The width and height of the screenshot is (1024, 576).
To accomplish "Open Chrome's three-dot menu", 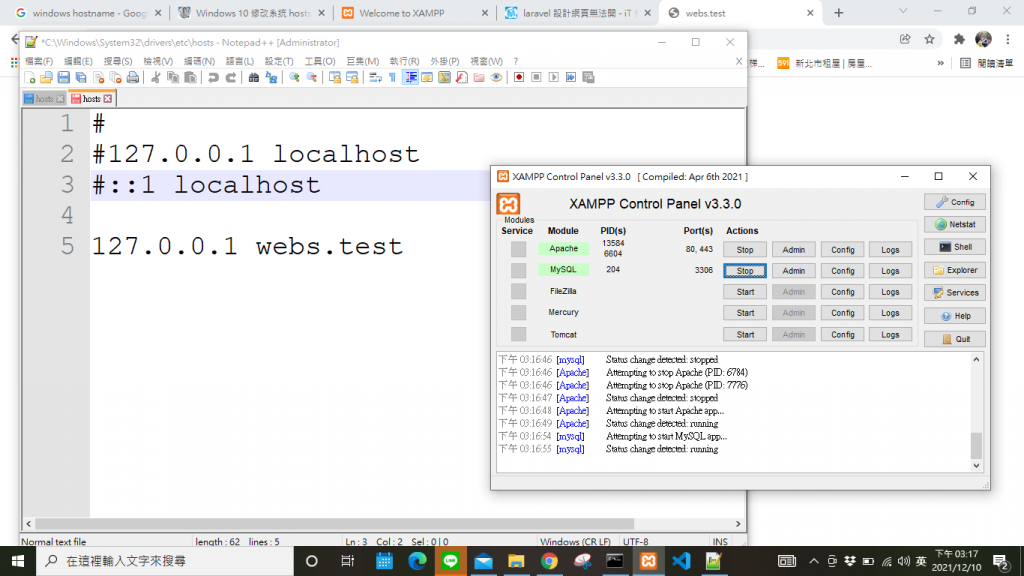I will pyautogui.click(x=1008, y=39).
